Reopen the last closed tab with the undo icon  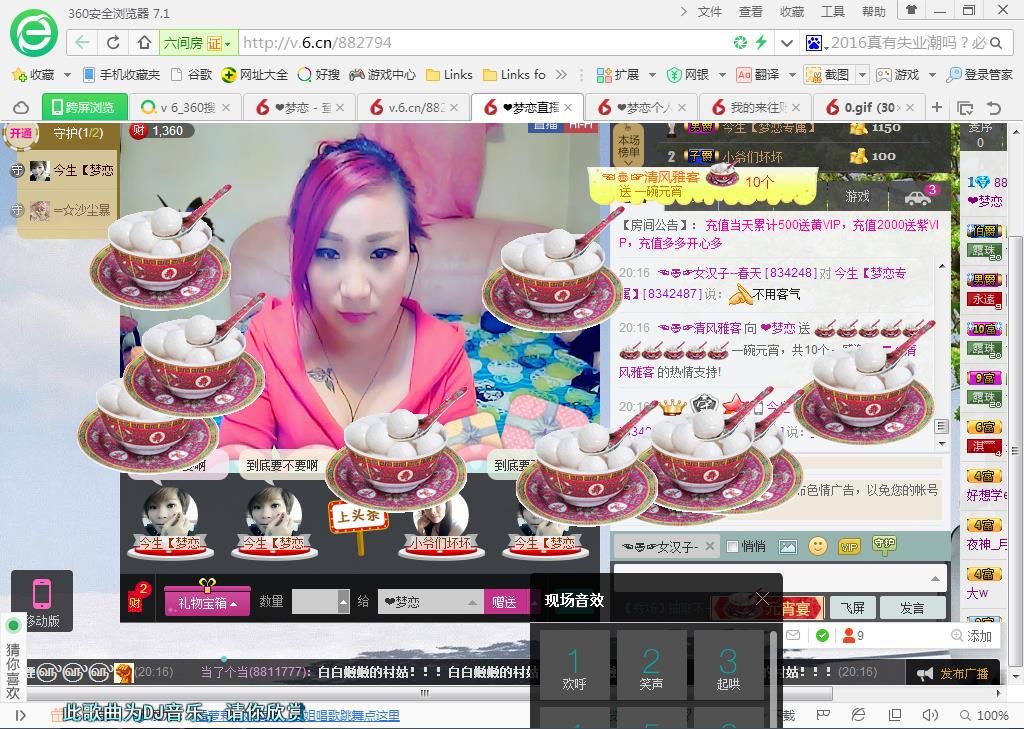(993, 107)
